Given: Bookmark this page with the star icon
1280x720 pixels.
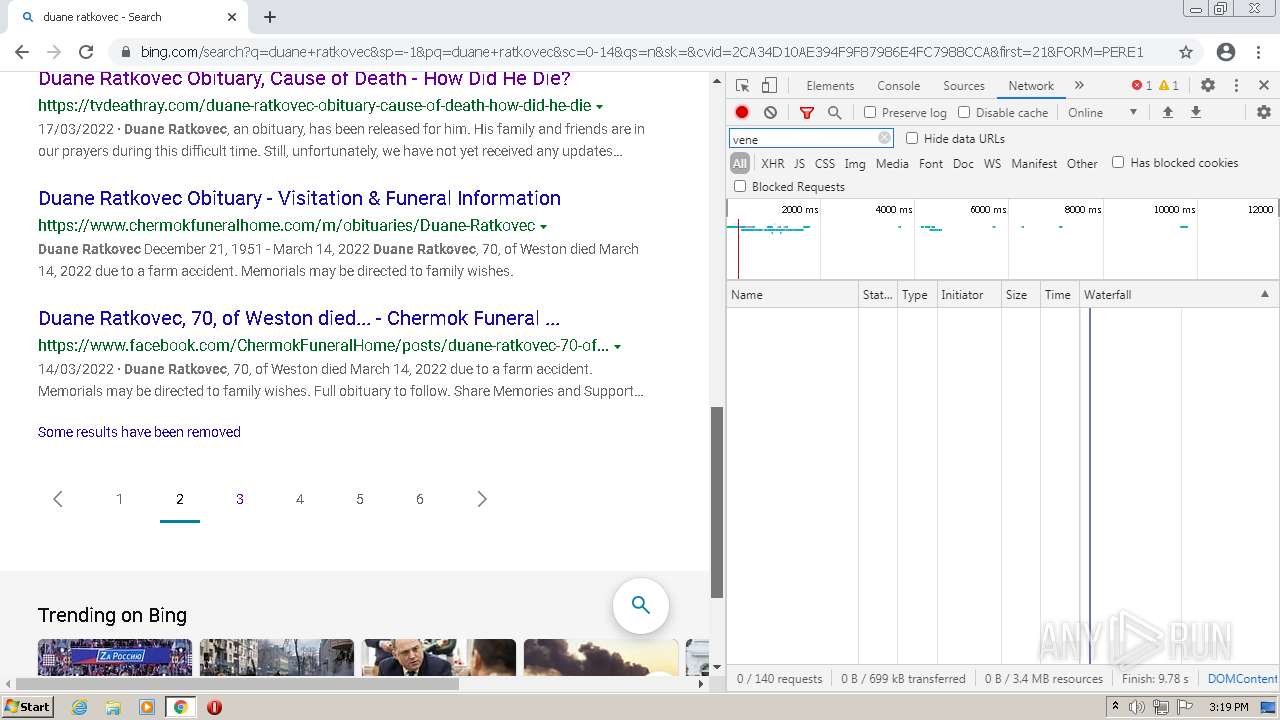Looking at the screenshot, I should (1186, 52).
